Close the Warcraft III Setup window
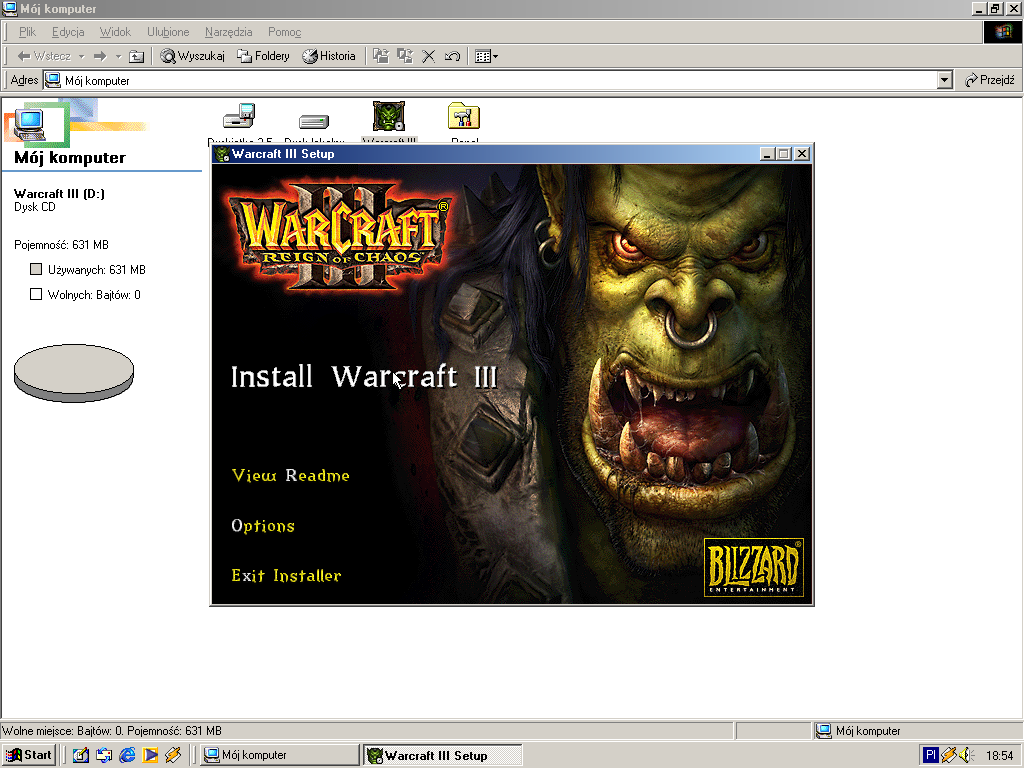Screen dimensions: 1024x768 coord(802,154)
